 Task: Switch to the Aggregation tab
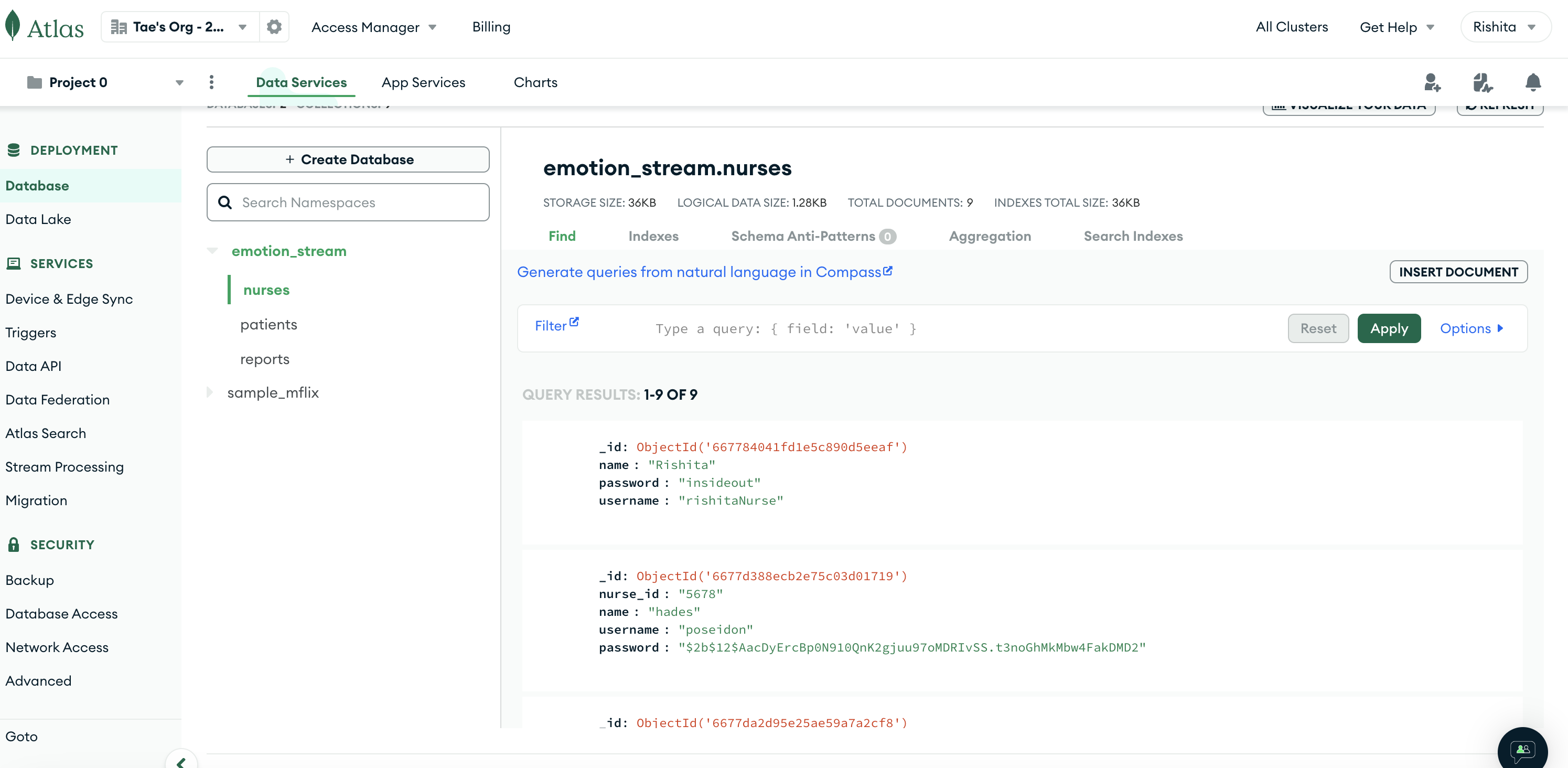coord(989,236)
